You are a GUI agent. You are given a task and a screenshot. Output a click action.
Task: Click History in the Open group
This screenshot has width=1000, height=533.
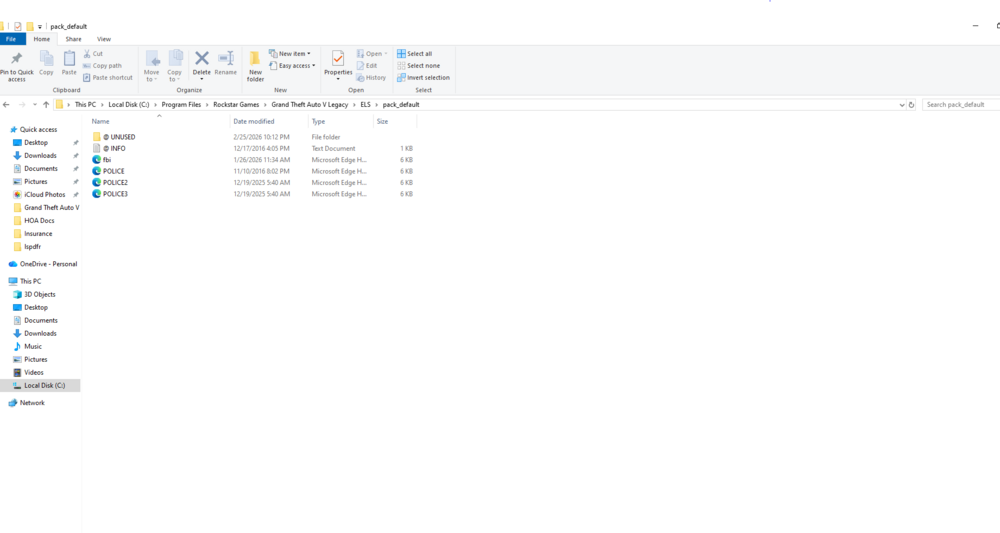pos(371,78)
